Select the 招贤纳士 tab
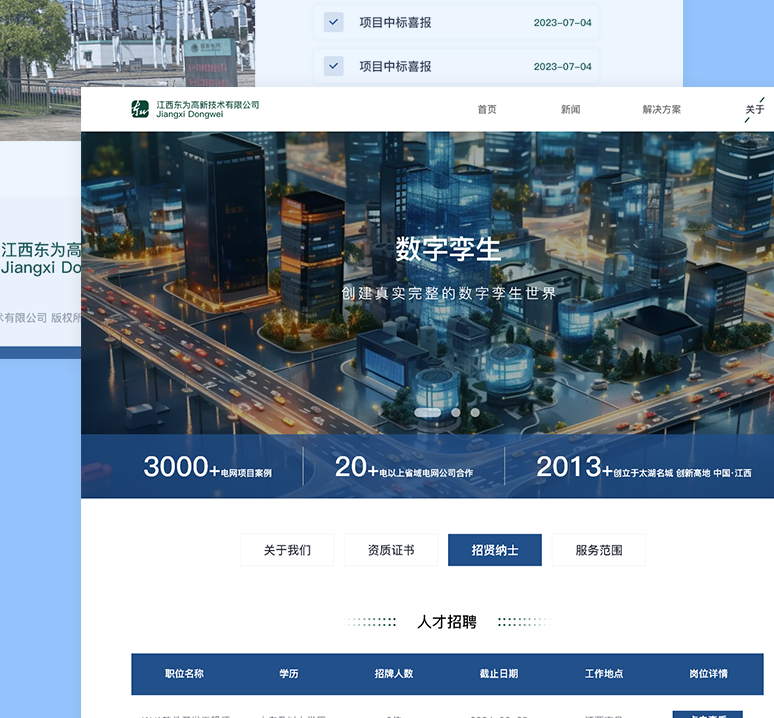 (495, 550)
